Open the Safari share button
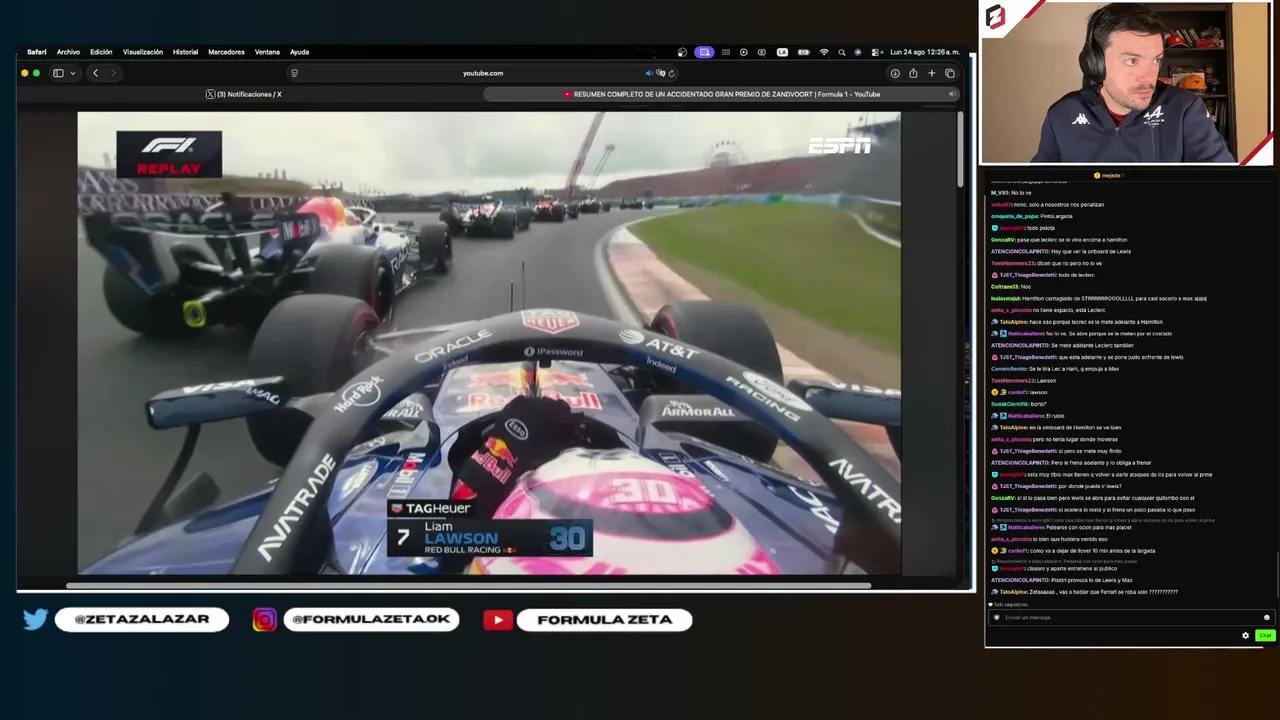The image size is (1280, 720). (913, 73)
